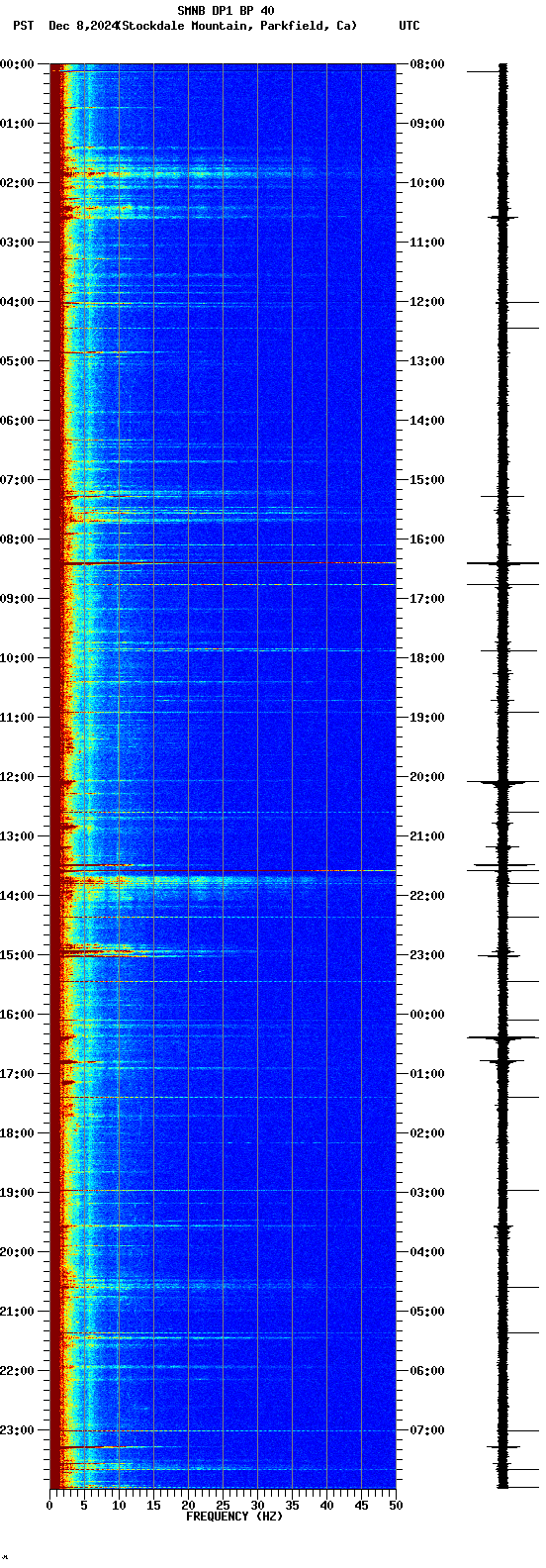The height and width of the screenshot is (1568, 546).
Task: Click the date text "Dec 8,2024"
Action: point(82,26)
